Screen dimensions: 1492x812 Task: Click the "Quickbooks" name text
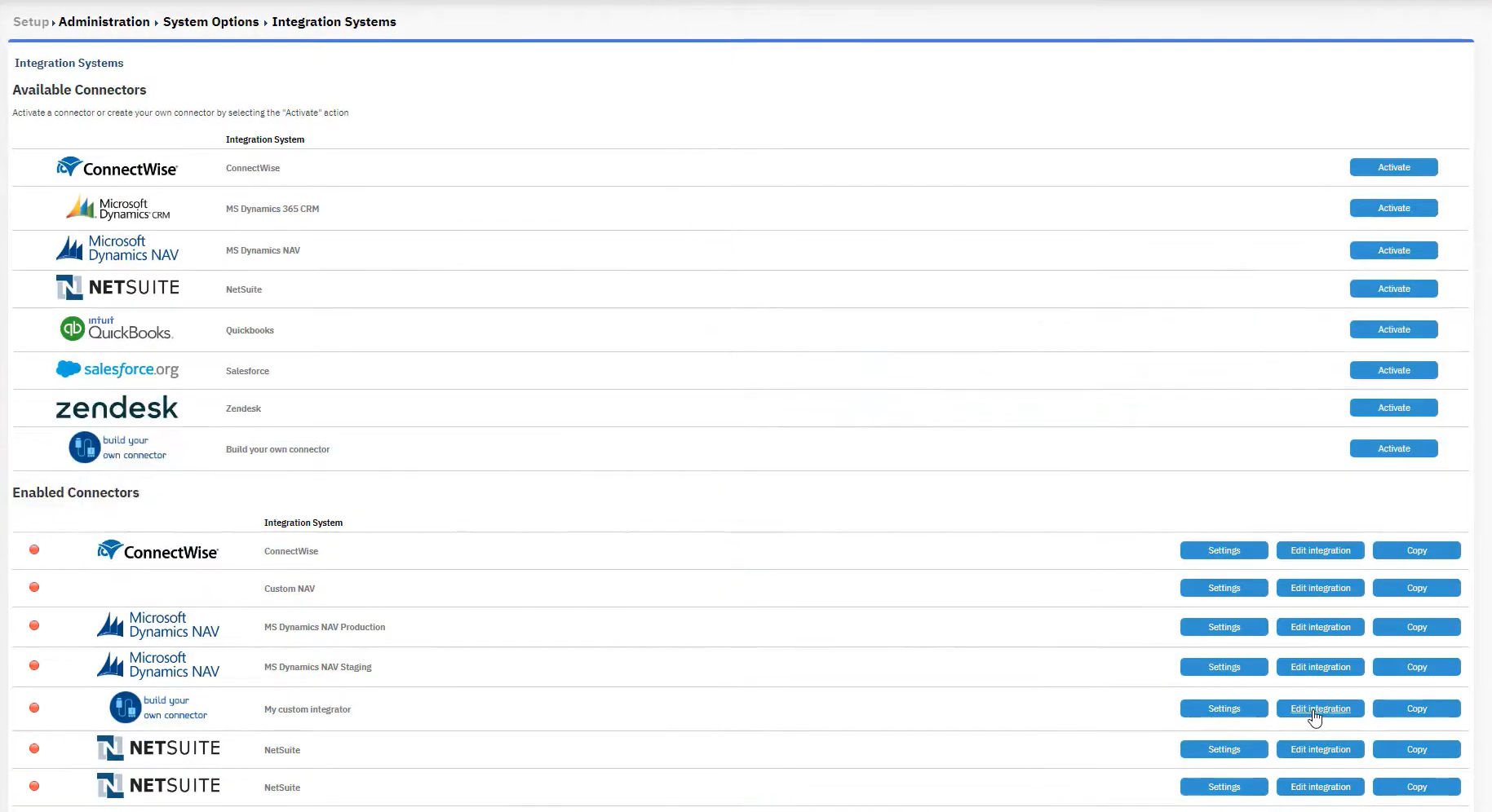(x=250, y=330)
